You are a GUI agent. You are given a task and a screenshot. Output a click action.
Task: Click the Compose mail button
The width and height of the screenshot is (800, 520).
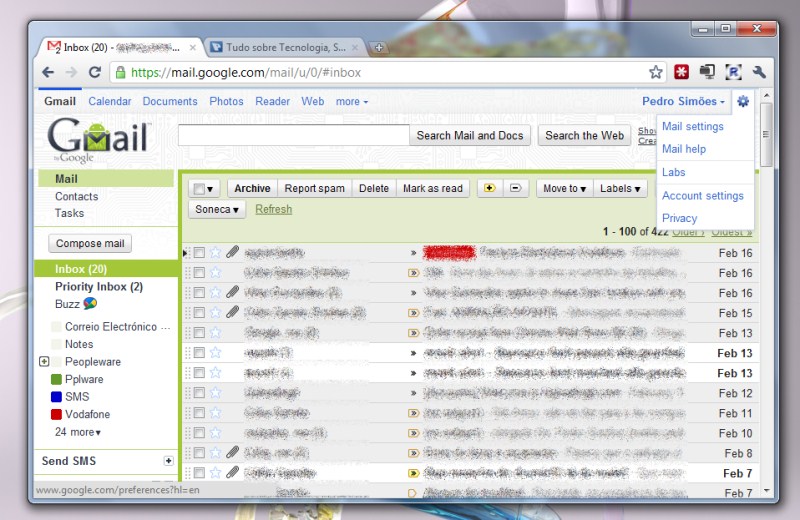click(x=90, y=243)
